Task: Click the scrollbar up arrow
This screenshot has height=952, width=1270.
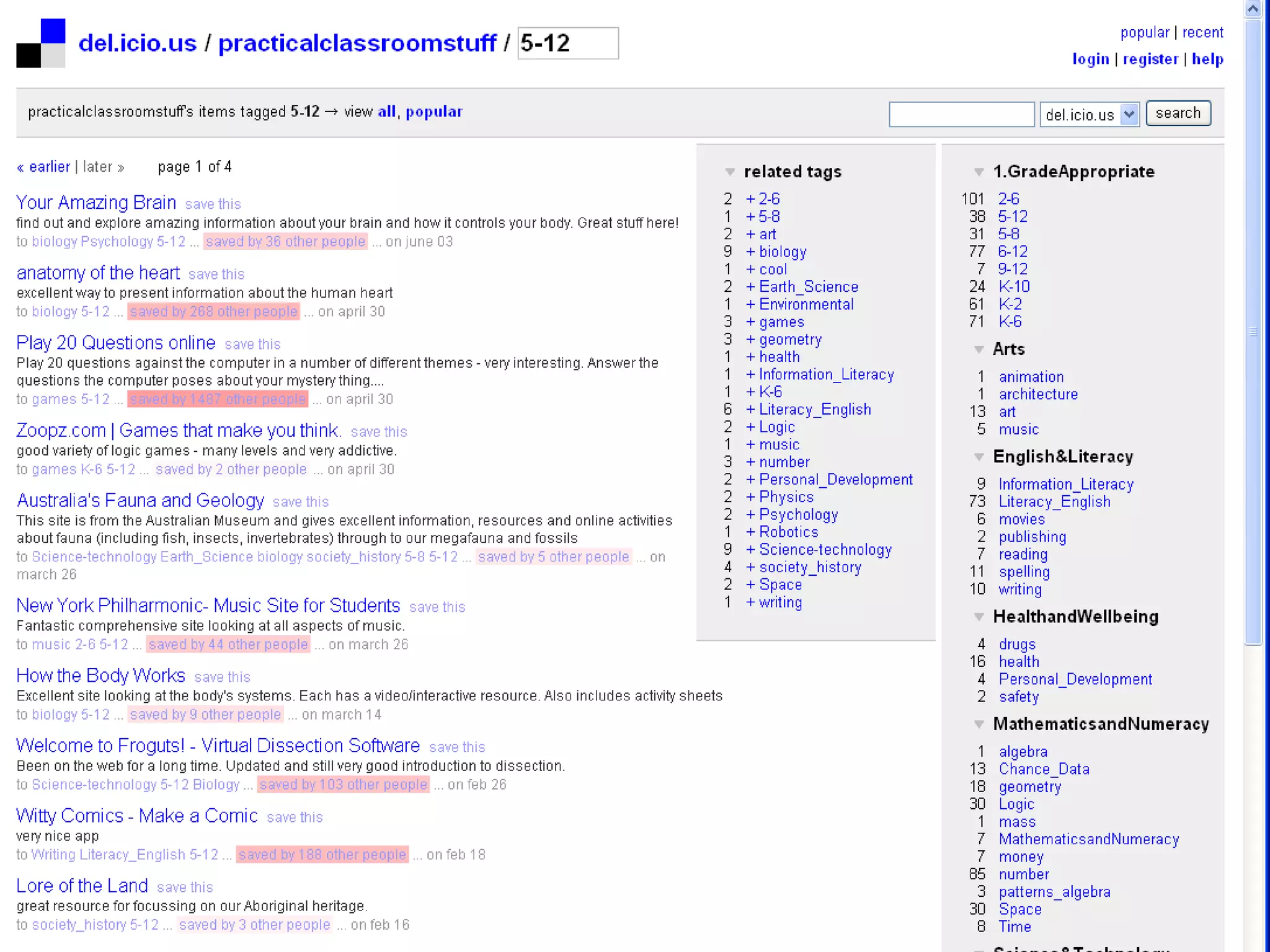Action: (x=1253, y=9)
